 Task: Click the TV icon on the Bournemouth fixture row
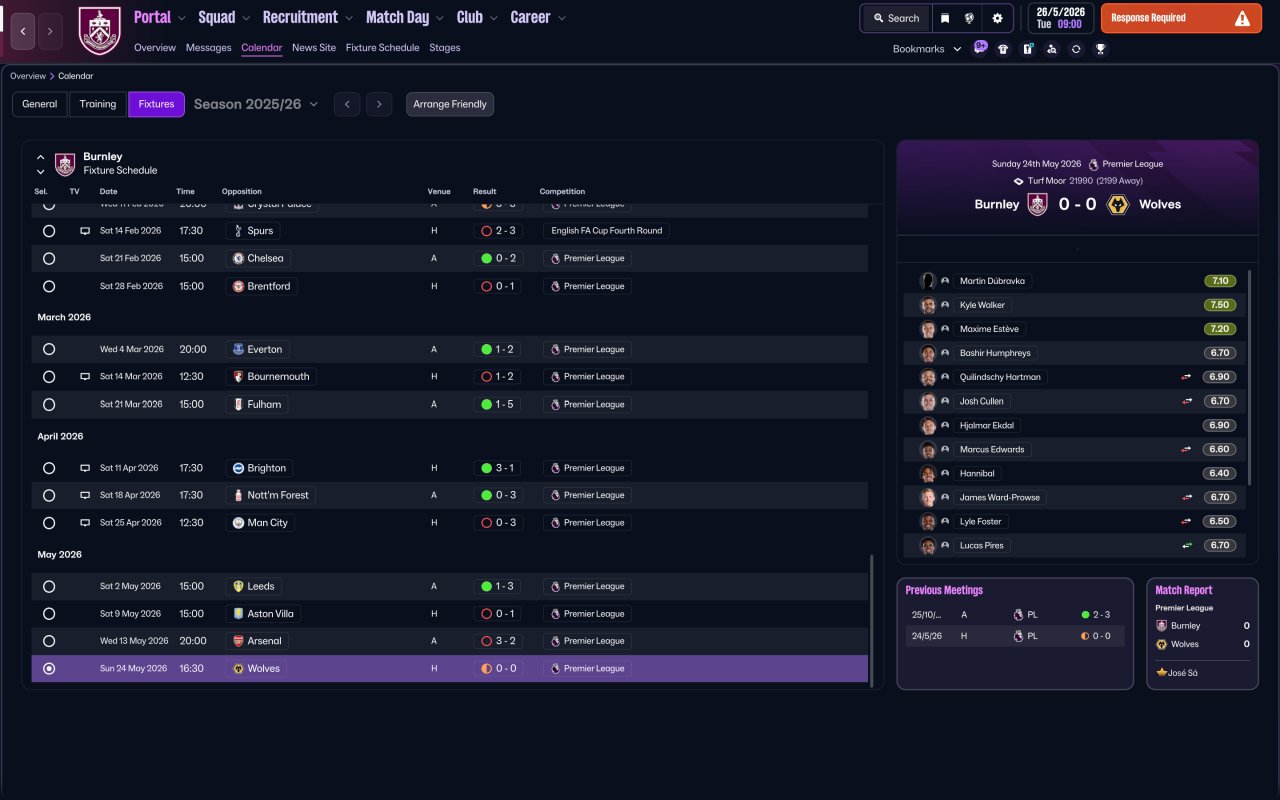[85, 377]
